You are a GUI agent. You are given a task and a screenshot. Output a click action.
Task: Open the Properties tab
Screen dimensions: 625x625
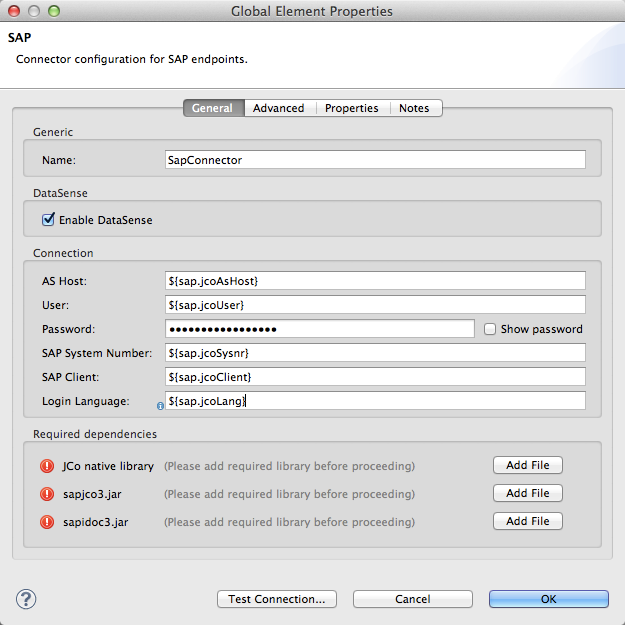point(351,108)
